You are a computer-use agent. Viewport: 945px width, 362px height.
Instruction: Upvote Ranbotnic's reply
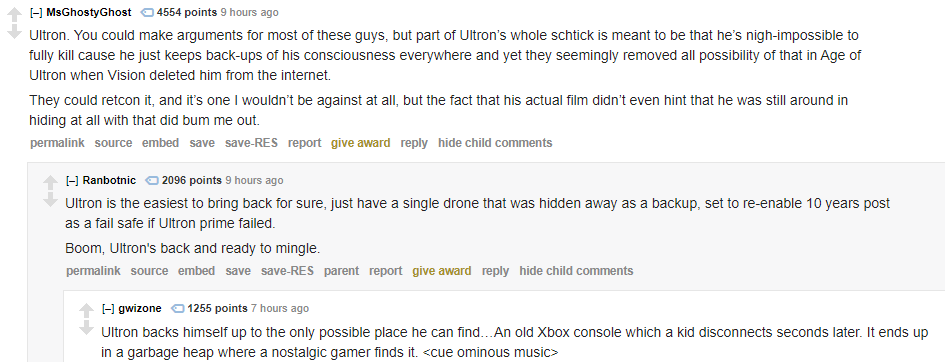(x=51, y=181)
